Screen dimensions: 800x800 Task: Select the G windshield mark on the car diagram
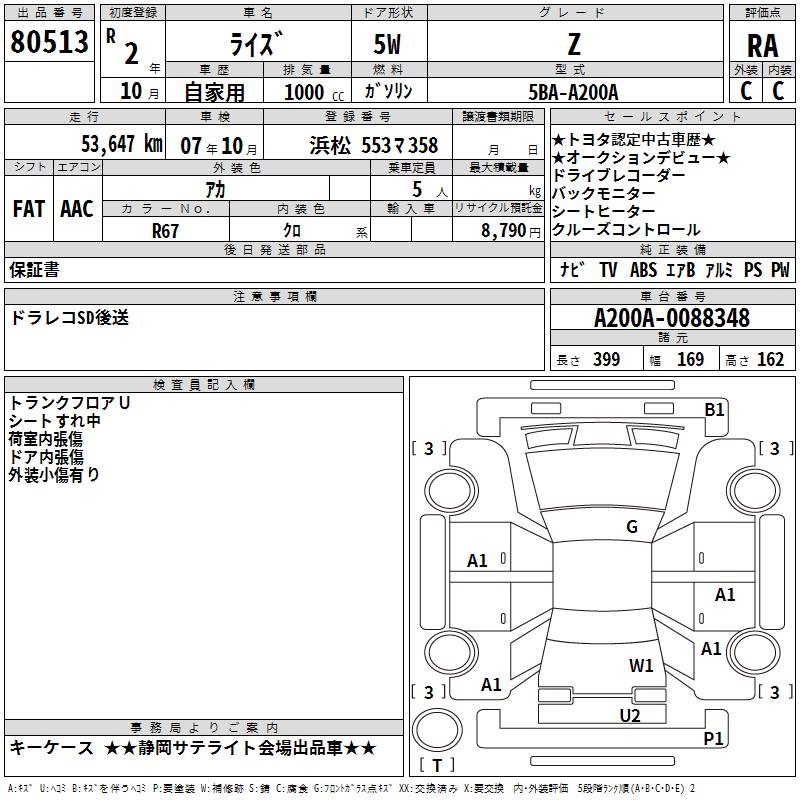coord(631,527)
